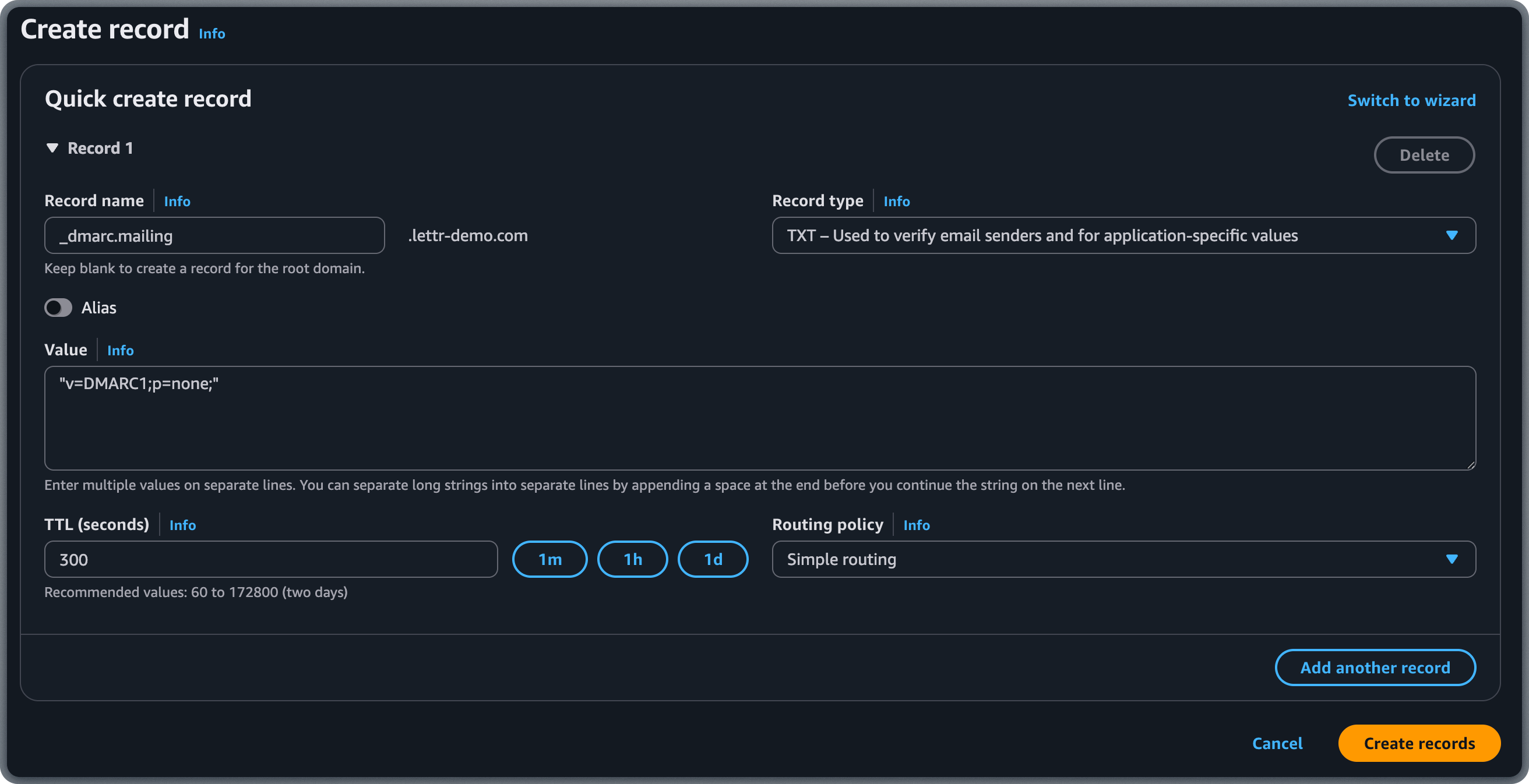Open Info help for Record type
This screenshot has height=784, width=1529.
[x=896, y=201]
